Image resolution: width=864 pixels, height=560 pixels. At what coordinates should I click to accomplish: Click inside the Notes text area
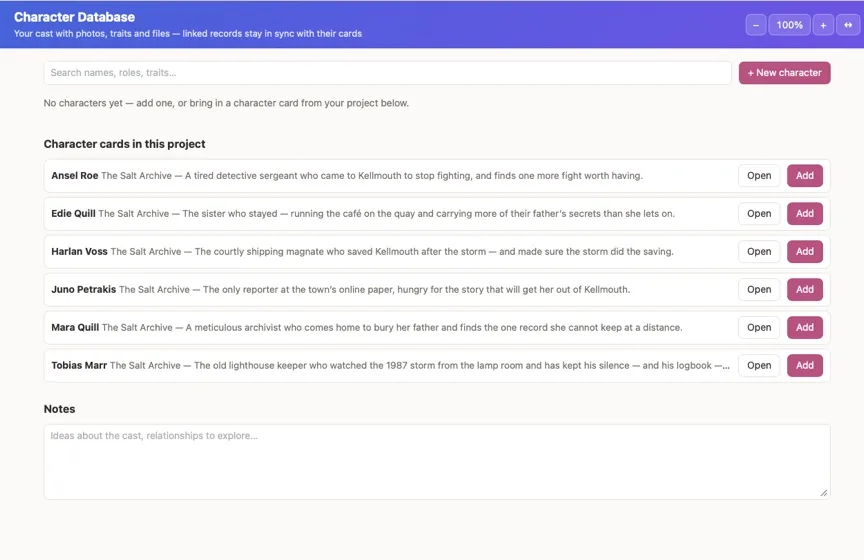pos(437,462)
